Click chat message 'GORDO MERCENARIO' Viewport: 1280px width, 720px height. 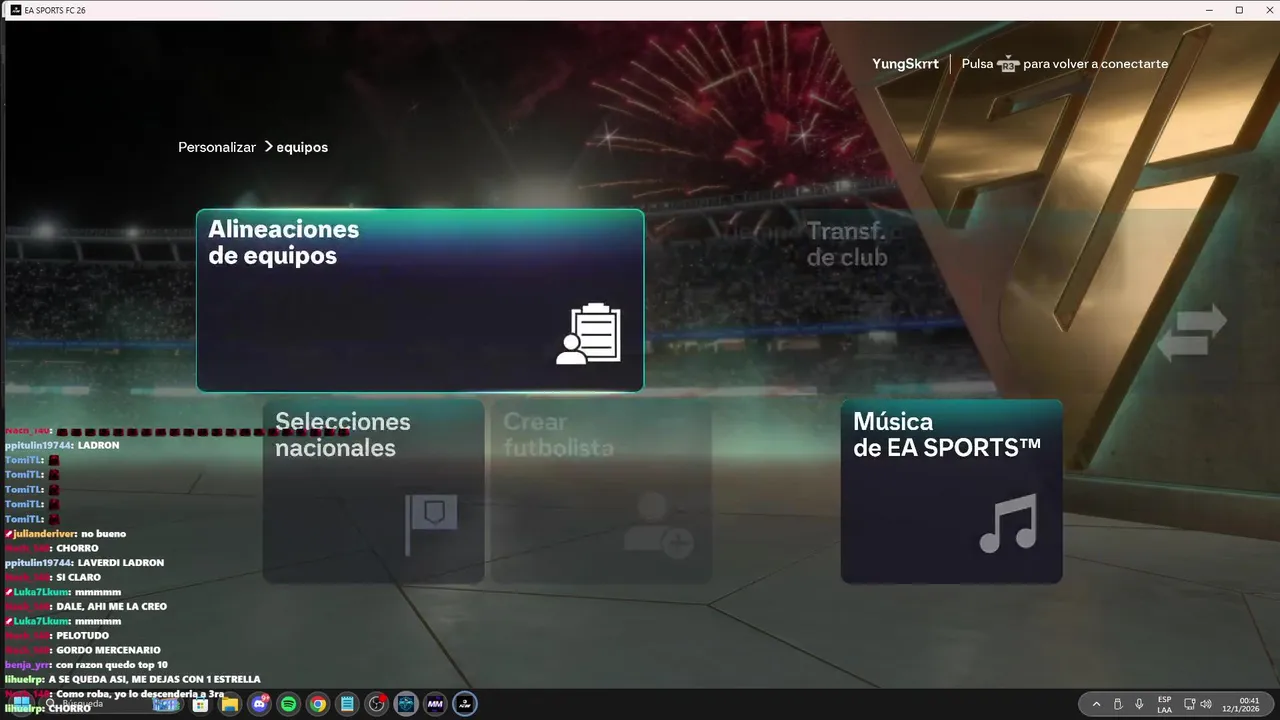[x=108, y=650]
